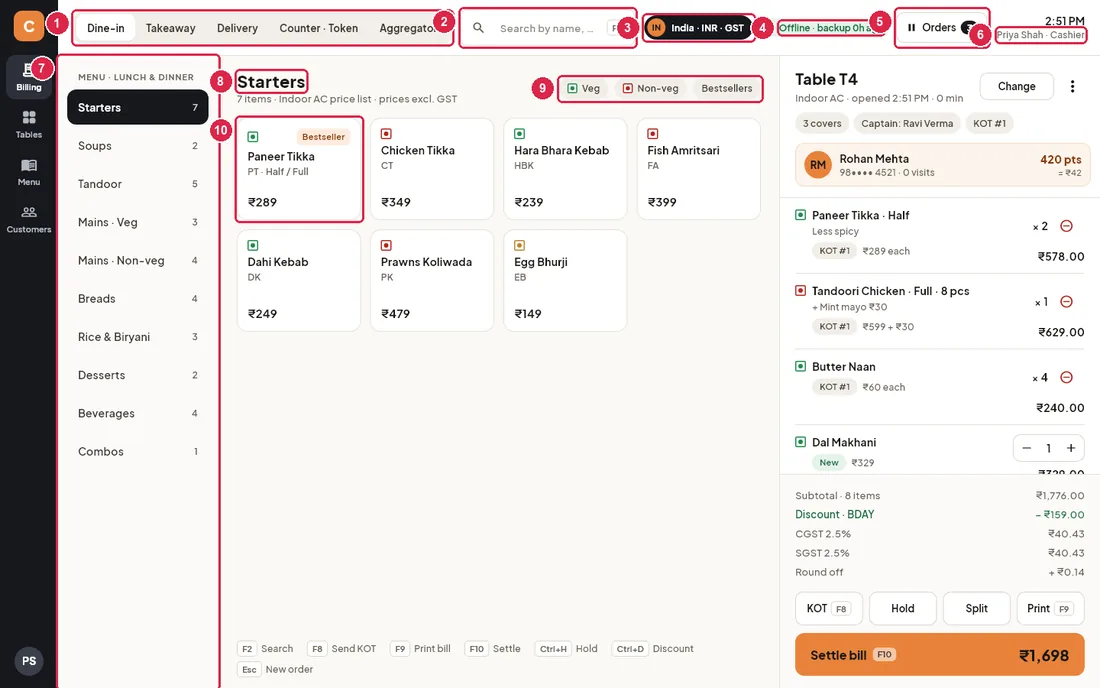This screenshot has width=1100, height=688.
Task: Add Egg Bhurji to the order
Action: point(565,281)
